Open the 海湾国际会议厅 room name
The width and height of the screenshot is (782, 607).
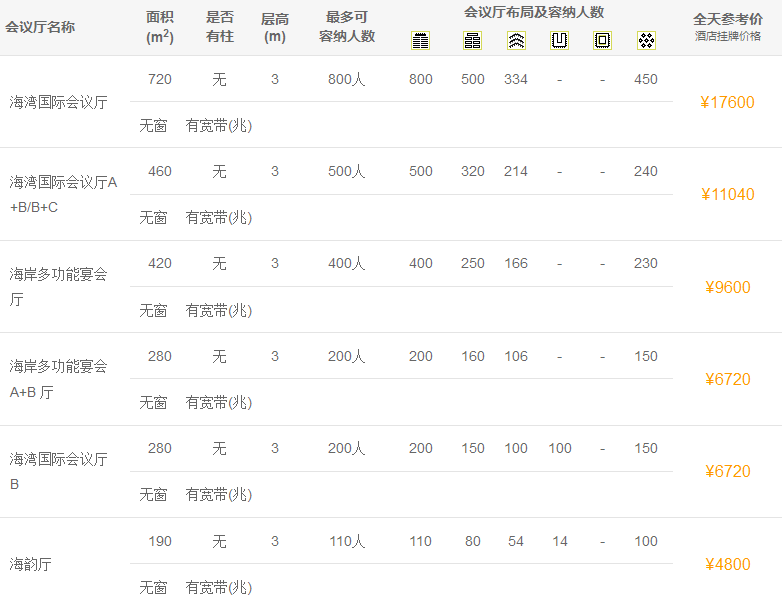coord(58,102)
